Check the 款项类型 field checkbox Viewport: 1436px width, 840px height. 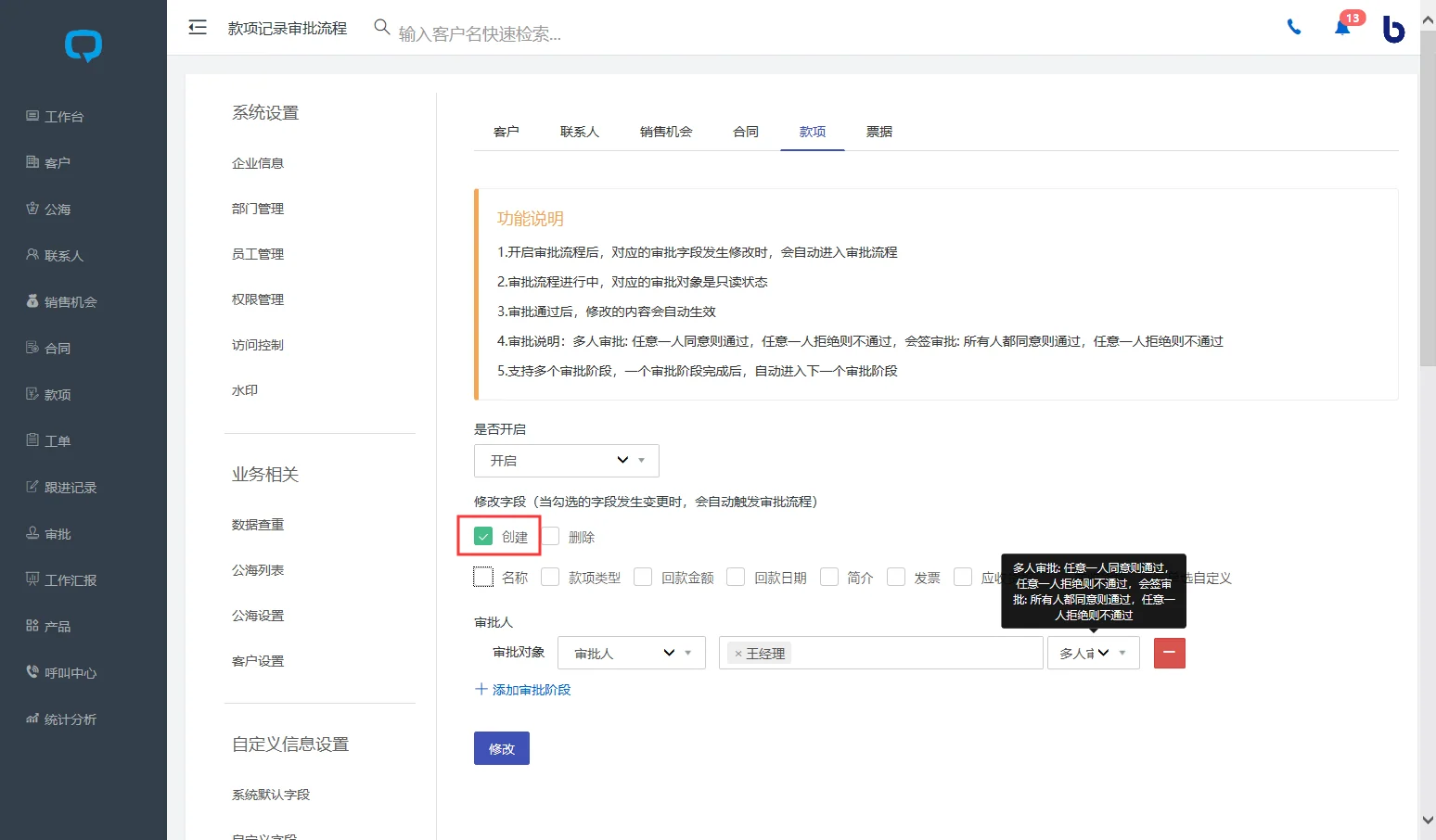(550, 577)
